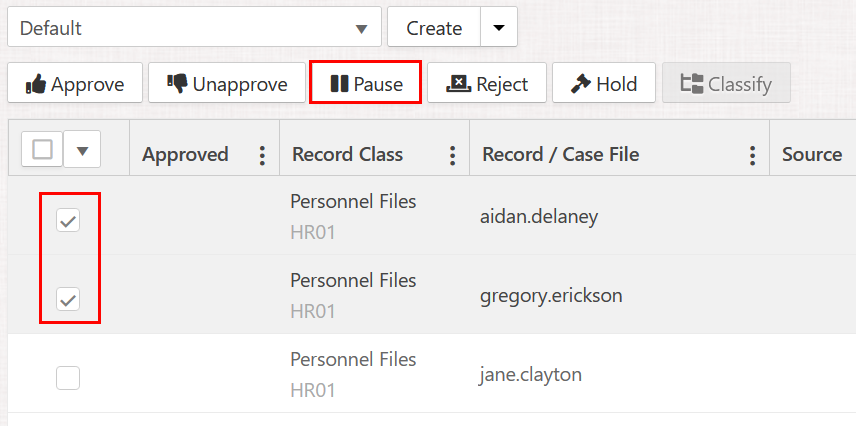This screenshot has width=856, height=426.
Task: Click the Hold gavel icon
Action: pos(581,84)
